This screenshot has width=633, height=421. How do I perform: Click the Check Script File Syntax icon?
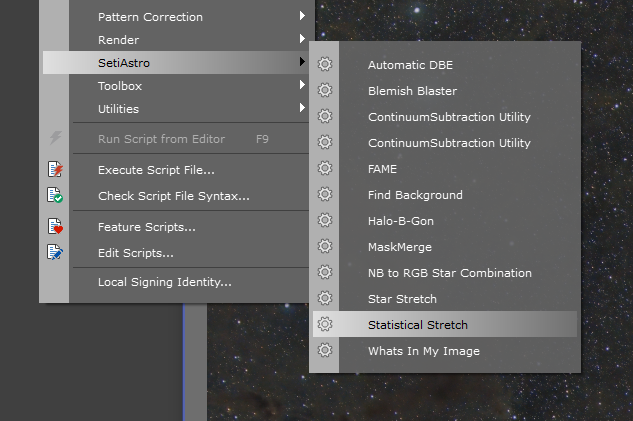click(55, 196)
